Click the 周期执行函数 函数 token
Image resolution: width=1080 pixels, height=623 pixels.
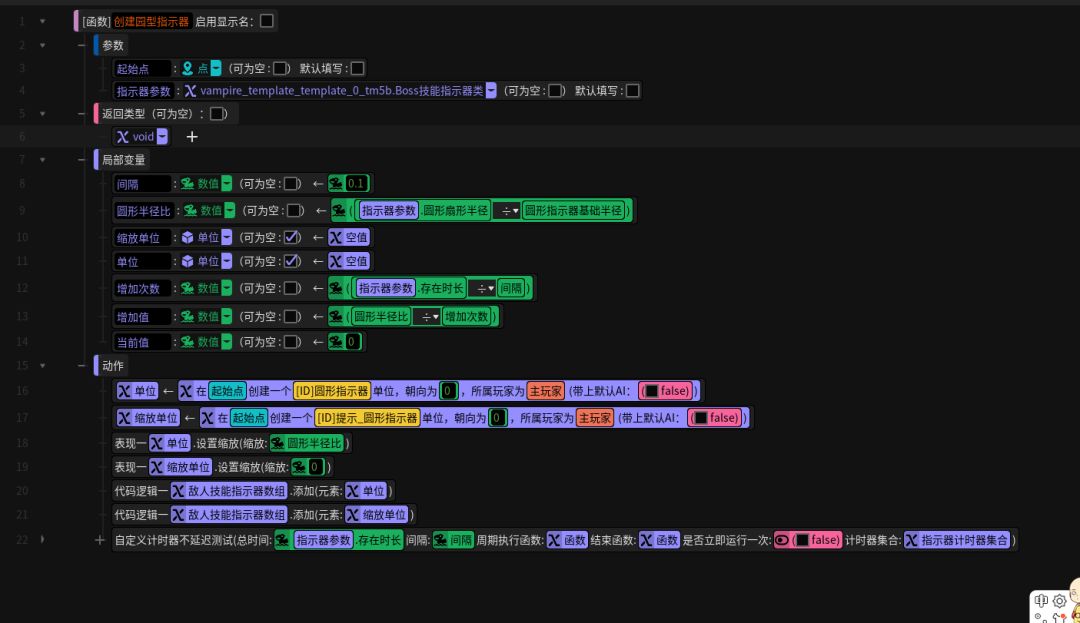pyautogui.click(x=566, y=540)
